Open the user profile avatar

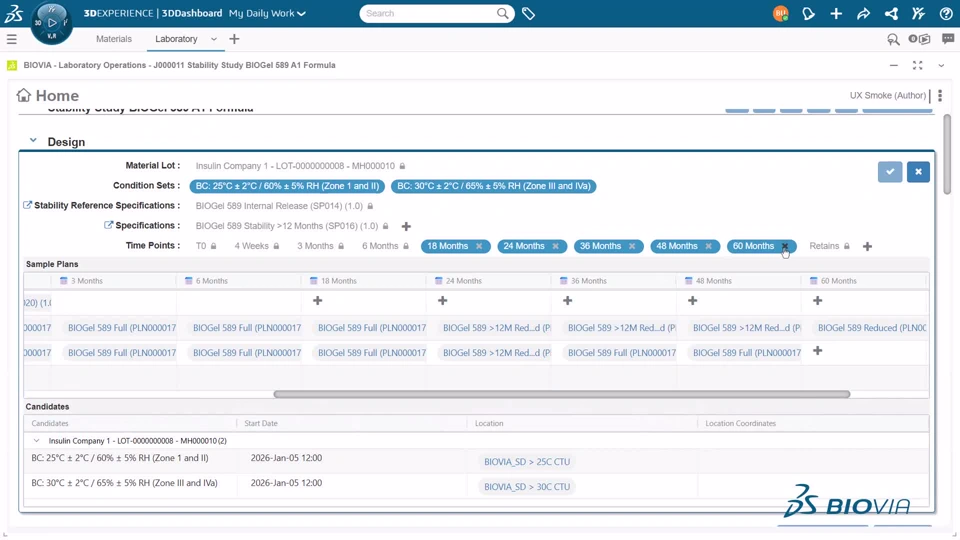coord(781,13)
